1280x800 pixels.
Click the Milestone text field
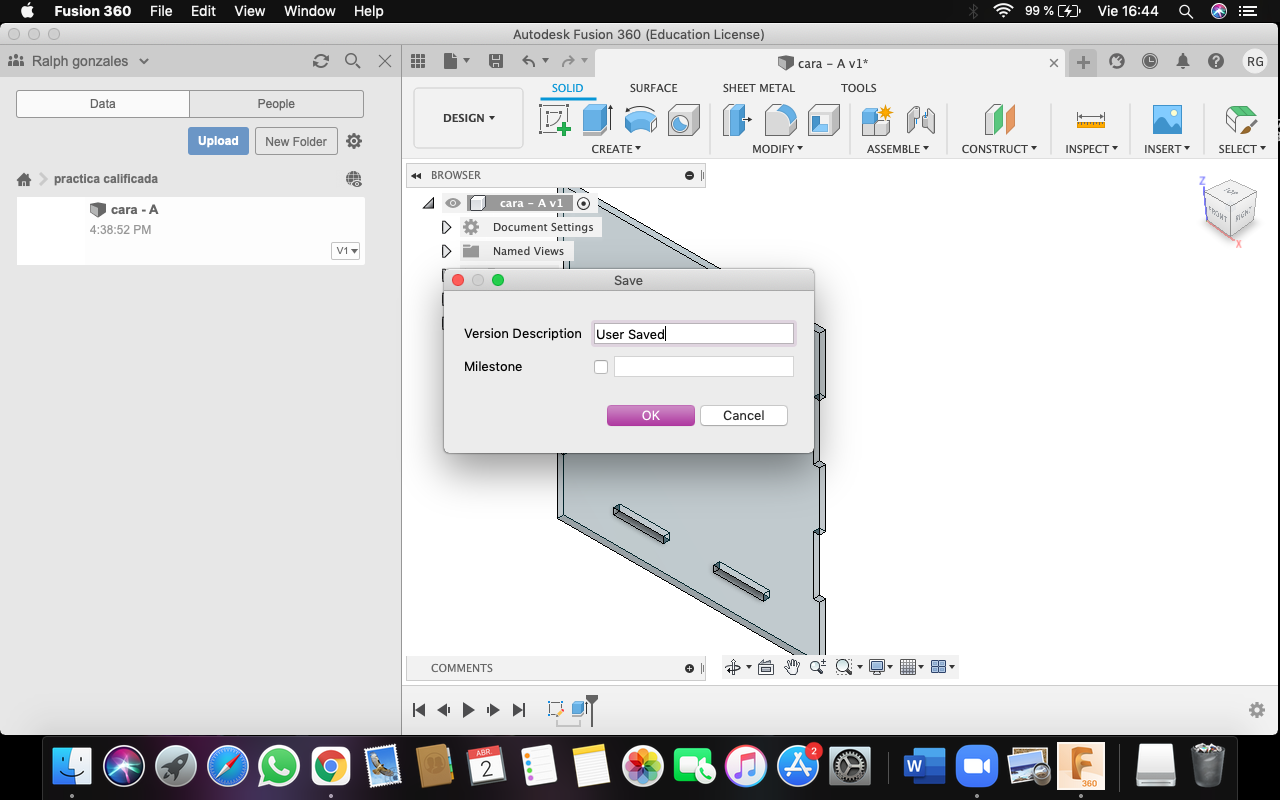point(704,367)
